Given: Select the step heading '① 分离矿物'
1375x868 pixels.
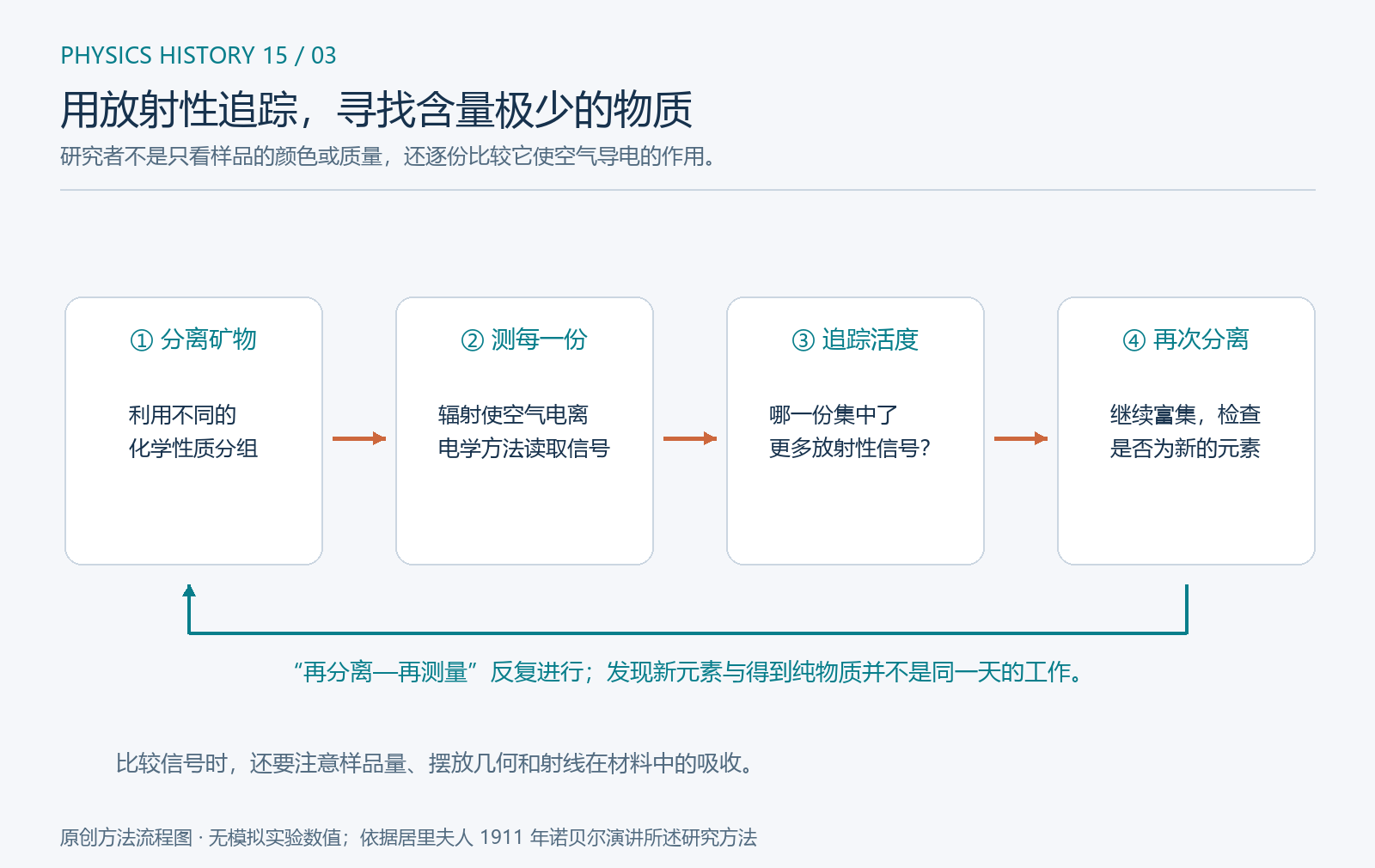Looking at the screenshot, I should click(x=193, y=339).
